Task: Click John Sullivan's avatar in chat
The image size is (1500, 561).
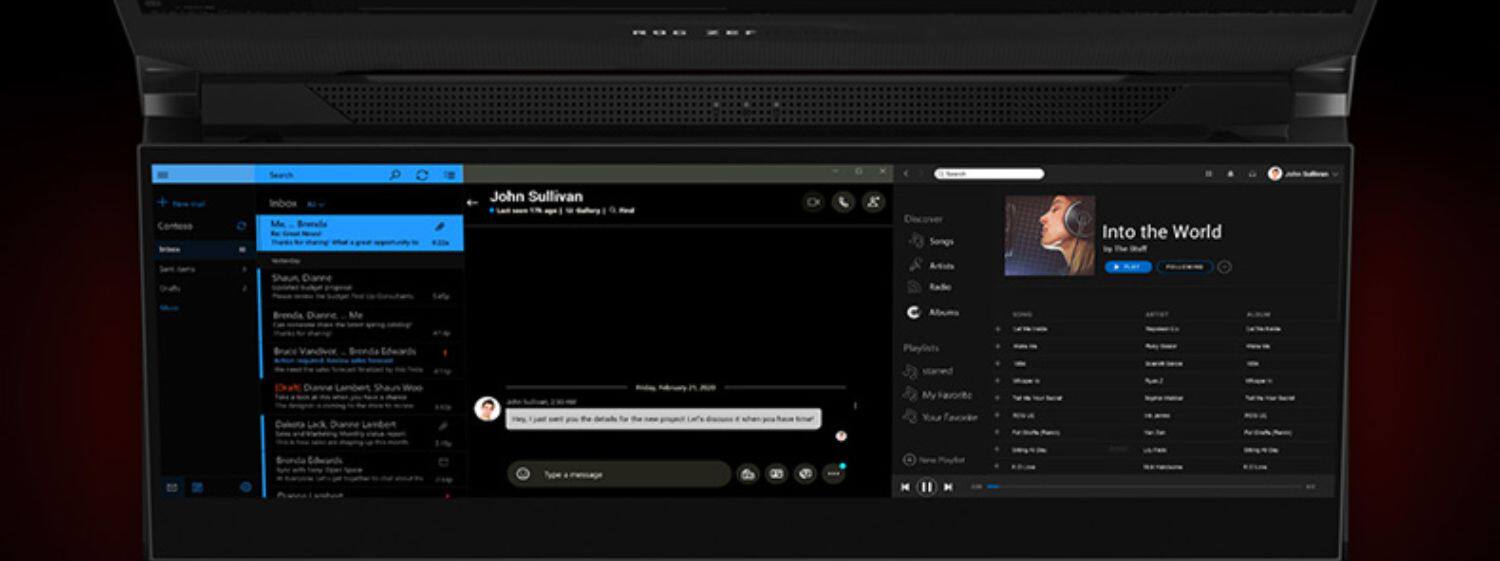Action: tap(487, 409)
